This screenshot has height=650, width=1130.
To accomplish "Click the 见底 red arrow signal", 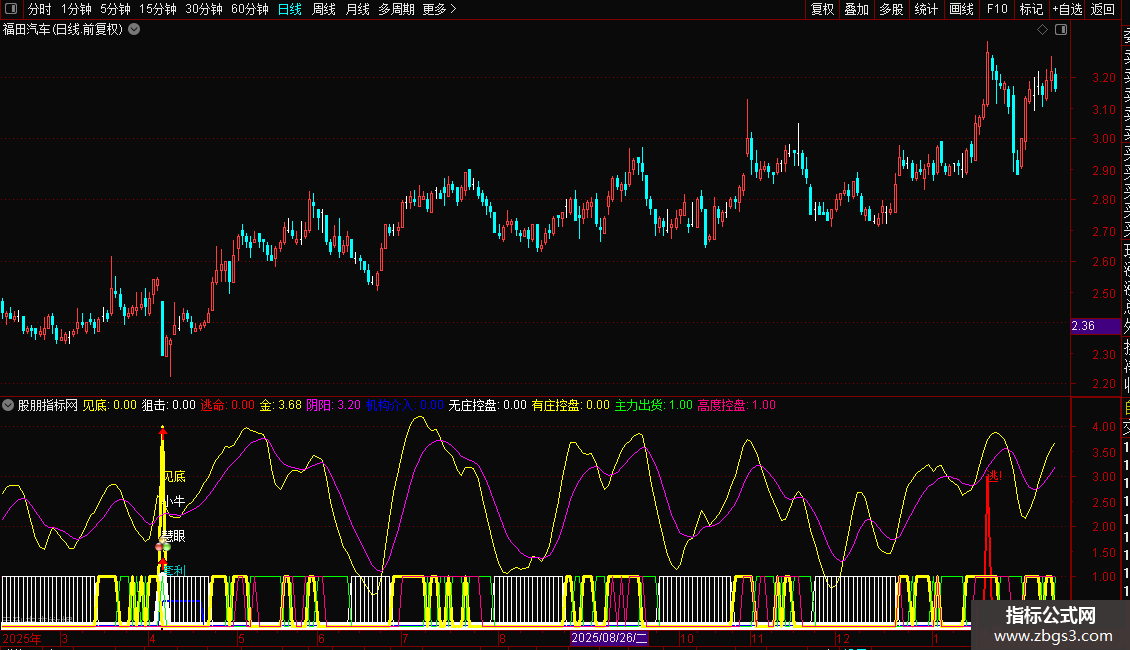I will click(163, 432).
